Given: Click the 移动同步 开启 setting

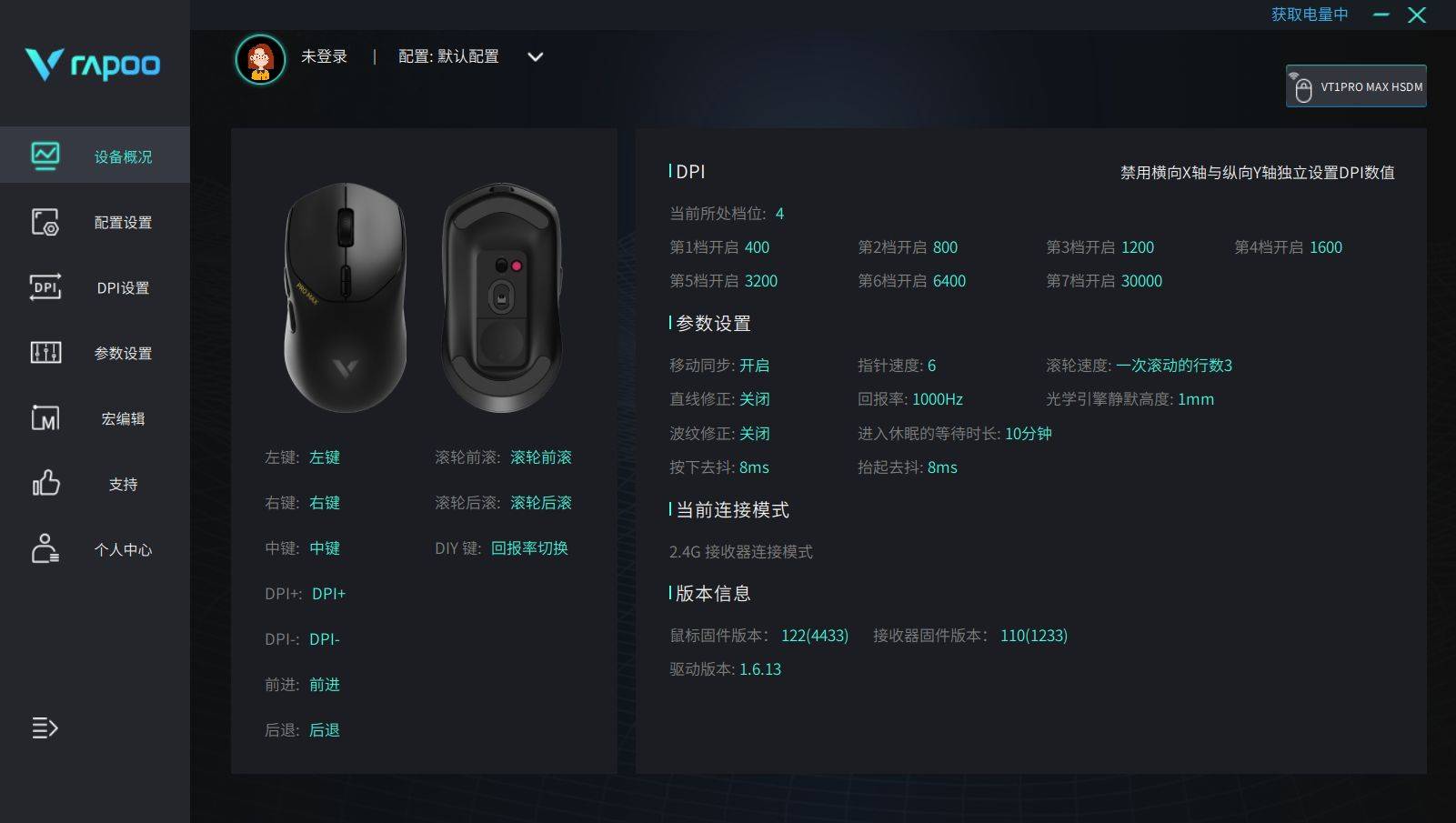Looking at the screenshot, I should 719,365.
